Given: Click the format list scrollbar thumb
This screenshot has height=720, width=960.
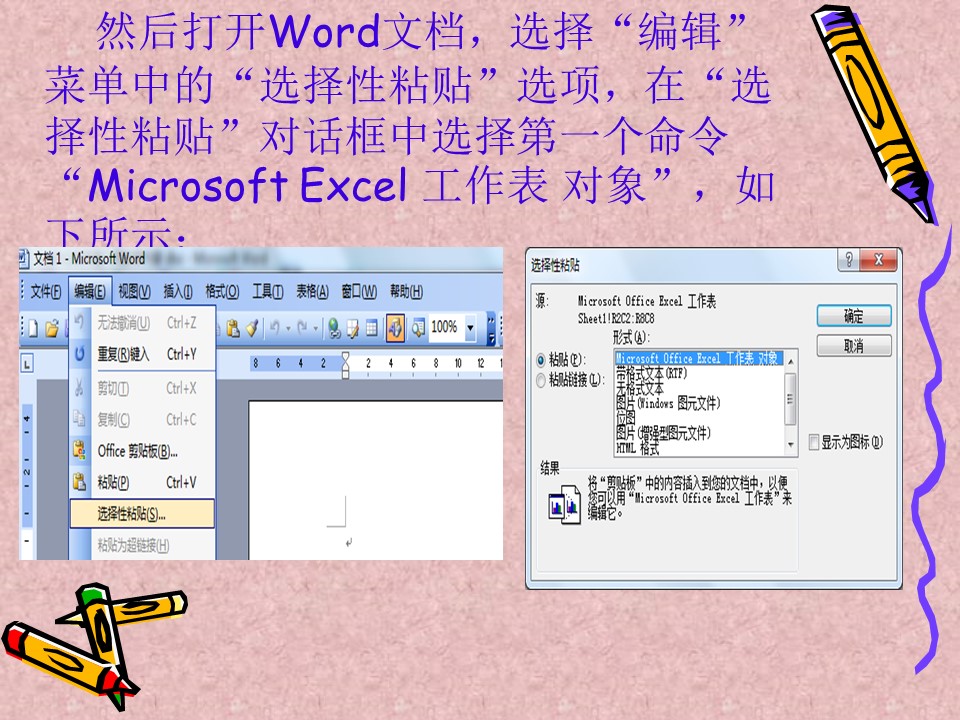Looking at the screenshot, I should point(790,399).
